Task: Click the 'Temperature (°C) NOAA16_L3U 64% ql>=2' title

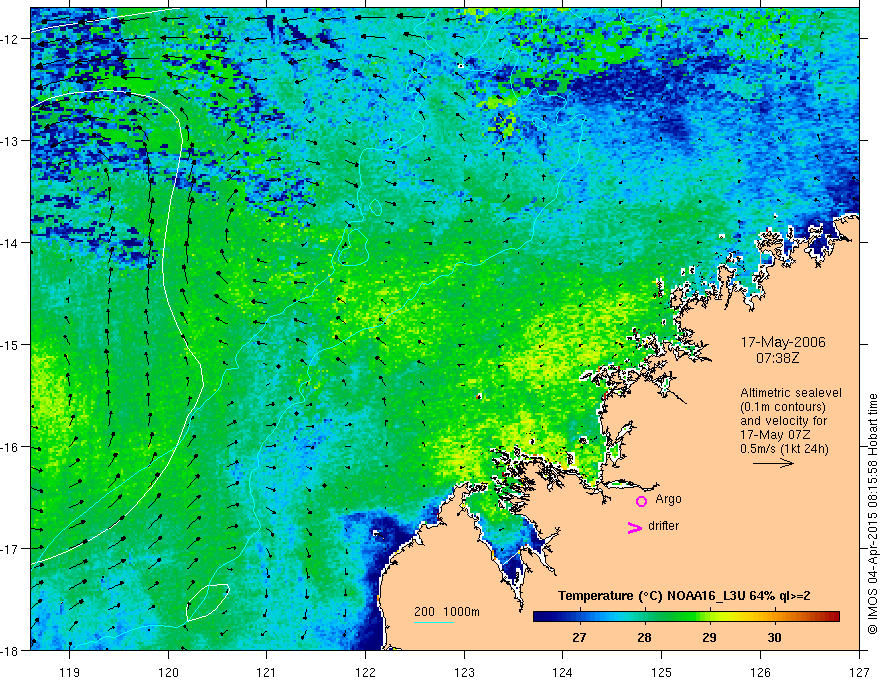Action: (684, 596)
